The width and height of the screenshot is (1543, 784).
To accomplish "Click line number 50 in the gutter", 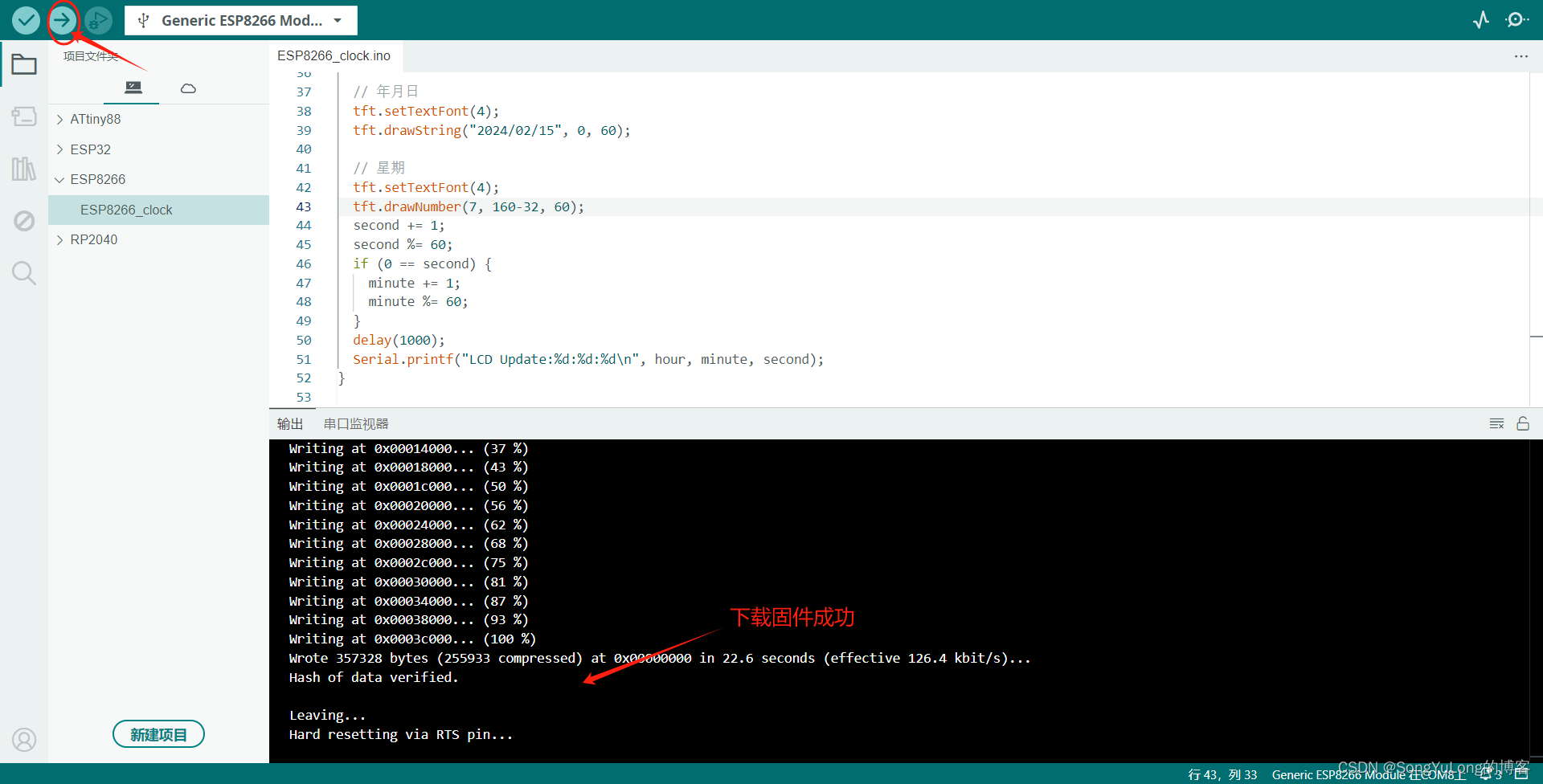I will pos(303,340).
